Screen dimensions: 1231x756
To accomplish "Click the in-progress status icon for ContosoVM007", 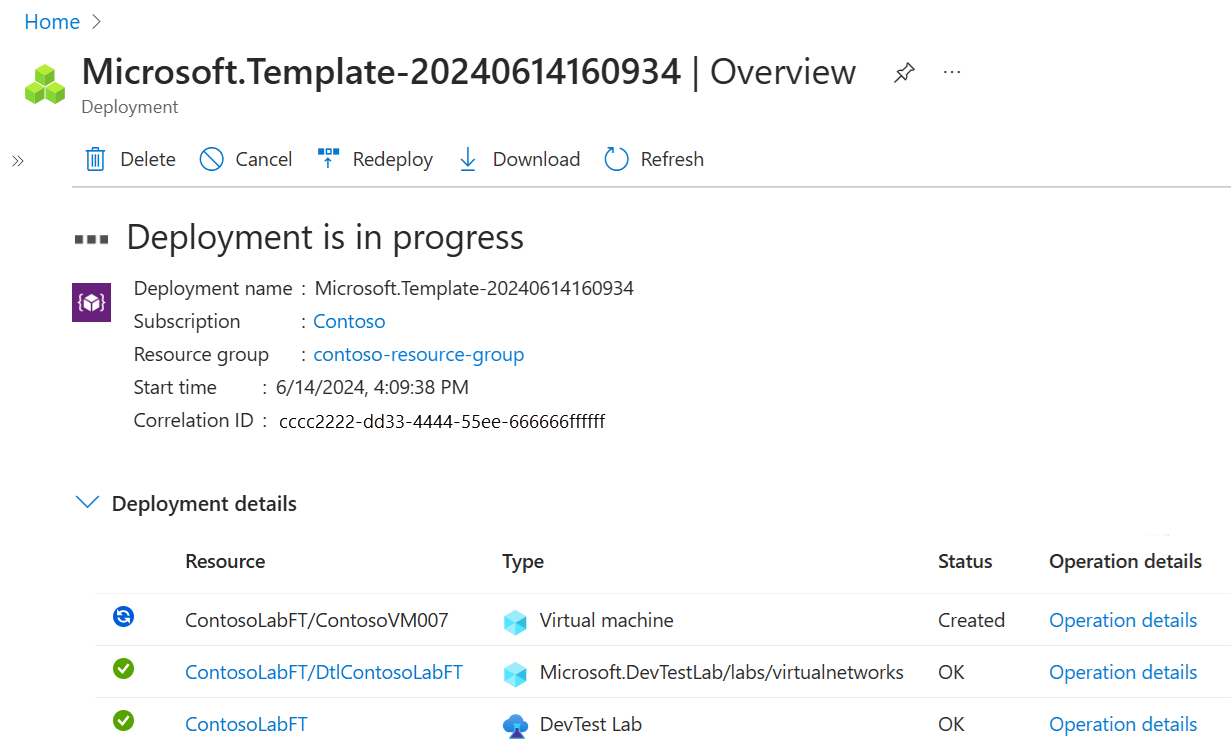I will click(x=123, y=617).
